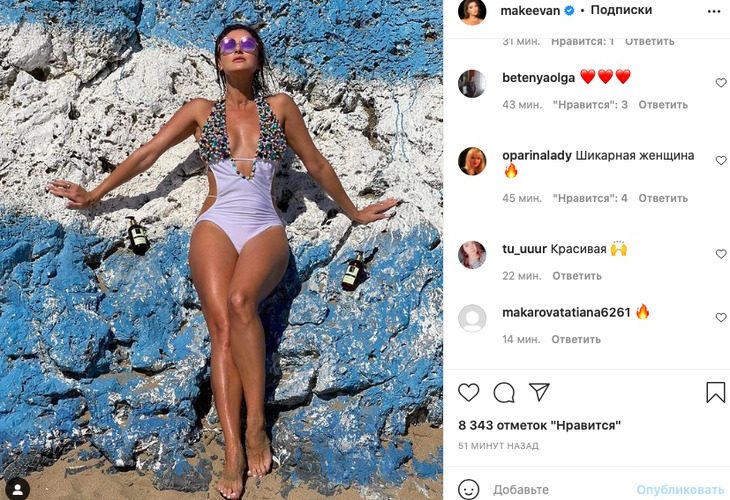Save post with bookmark icon
Viewport: 730px width, 500px height.
(x=716, y=392)
